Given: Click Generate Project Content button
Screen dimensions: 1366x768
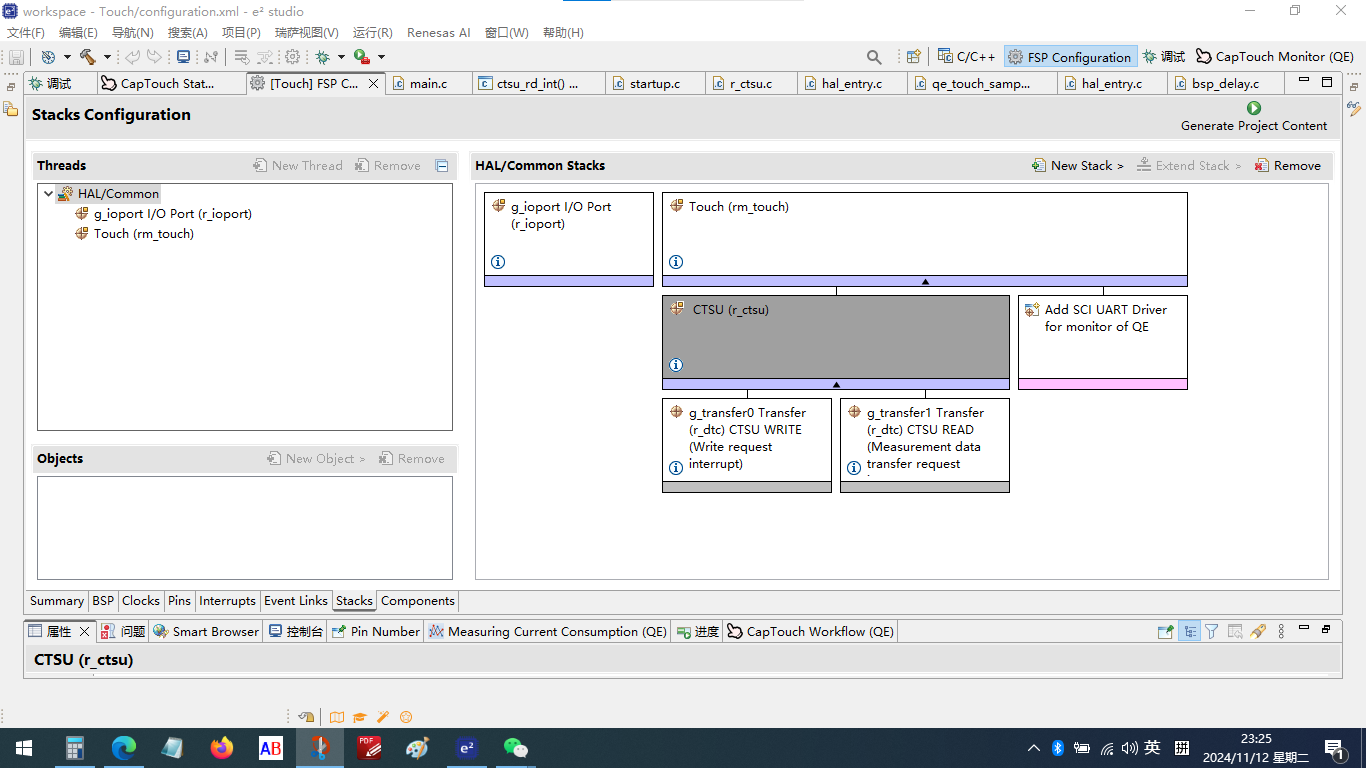Looking at the screenshot, I should [1254, 116].
